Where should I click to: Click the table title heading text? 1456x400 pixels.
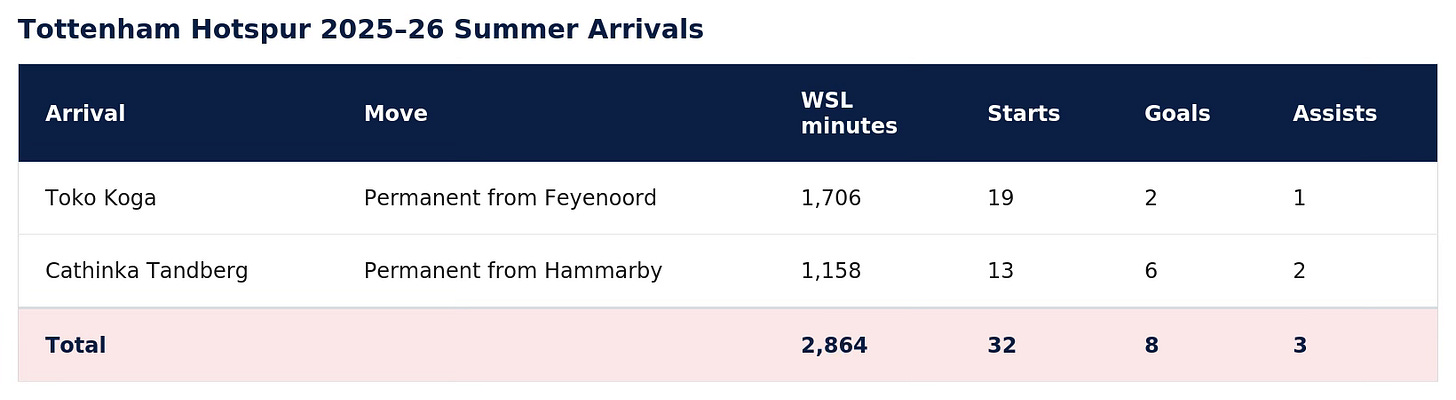pyautogui.click(x=360, y=30)
